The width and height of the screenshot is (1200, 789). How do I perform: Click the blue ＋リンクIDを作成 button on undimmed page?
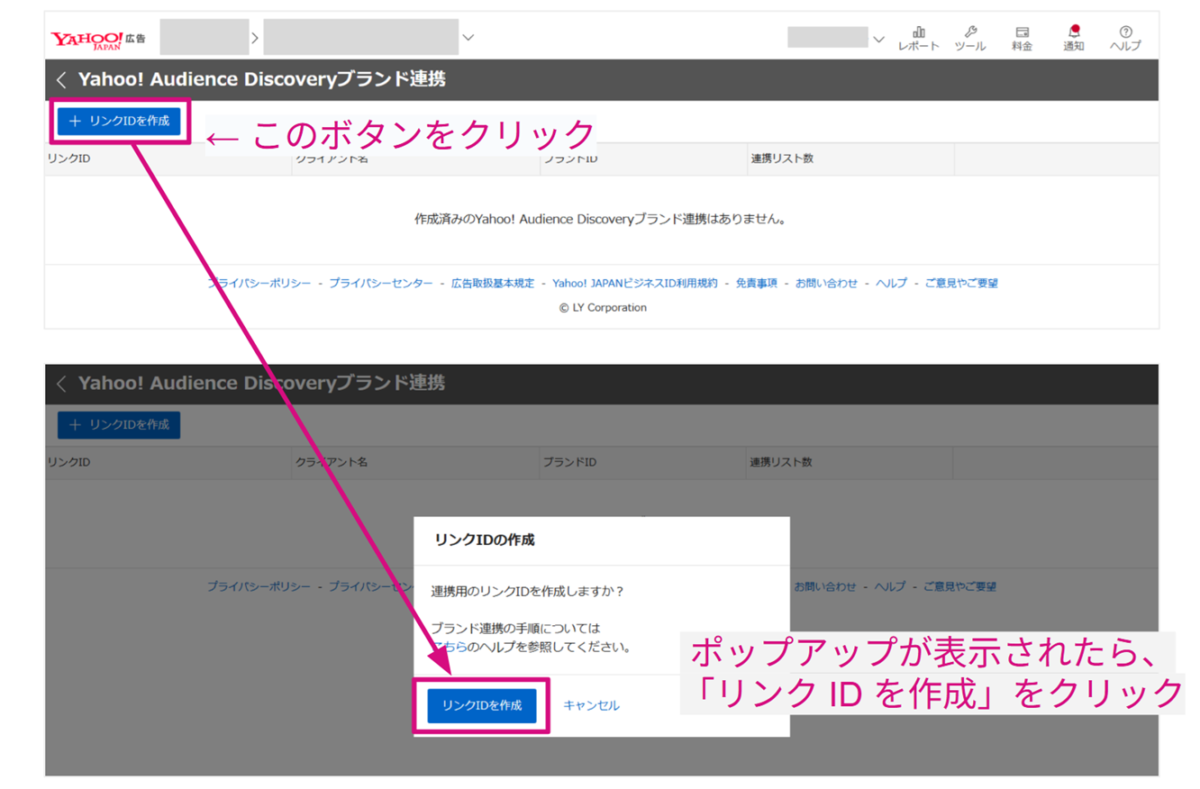pos(119,121)
